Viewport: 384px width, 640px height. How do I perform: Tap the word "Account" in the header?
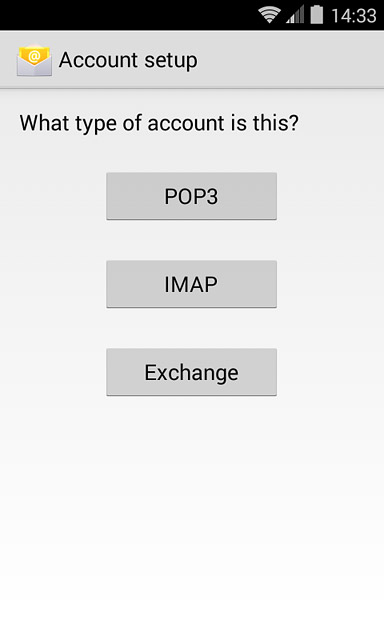(98, 60)
